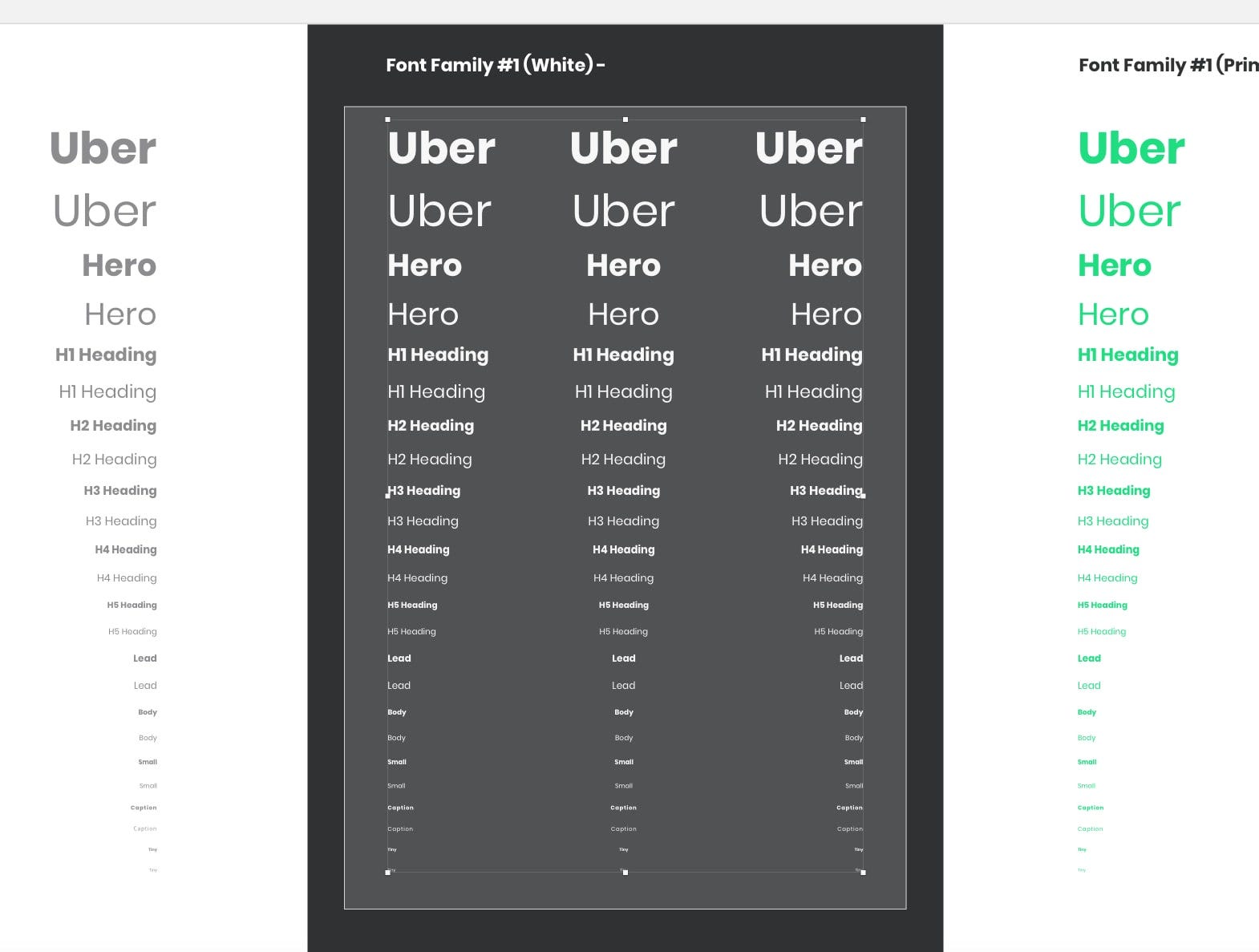
Task: Select the bold gray 'Small' text
Action: click(x=148, y=762)
